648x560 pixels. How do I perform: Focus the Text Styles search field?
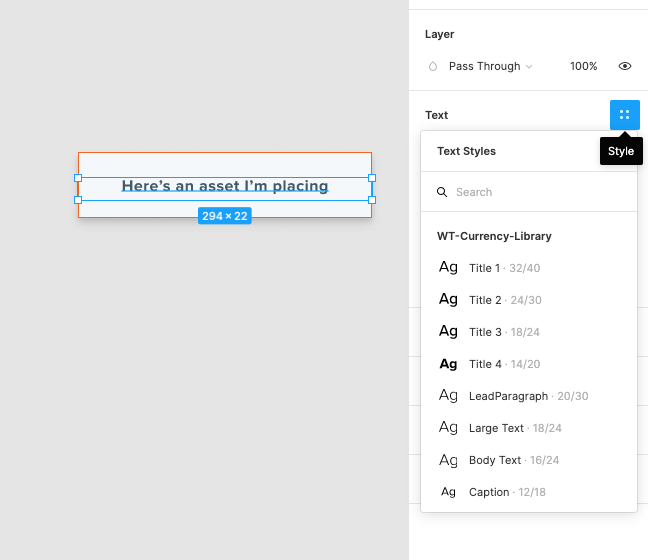[x=529, y=192]
